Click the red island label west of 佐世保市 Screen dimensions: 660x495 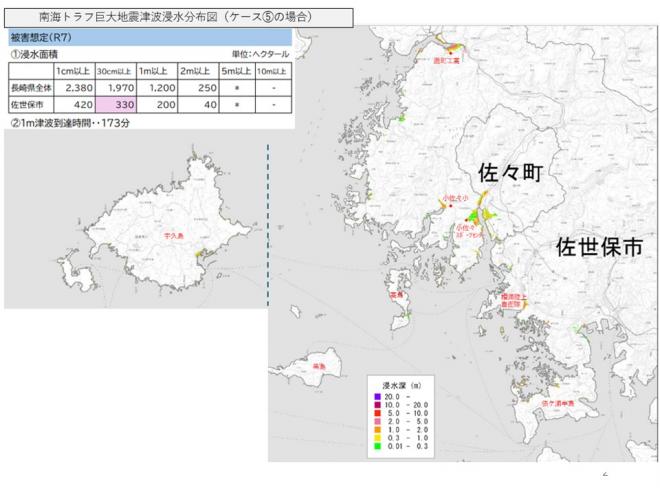coord(397,295)
